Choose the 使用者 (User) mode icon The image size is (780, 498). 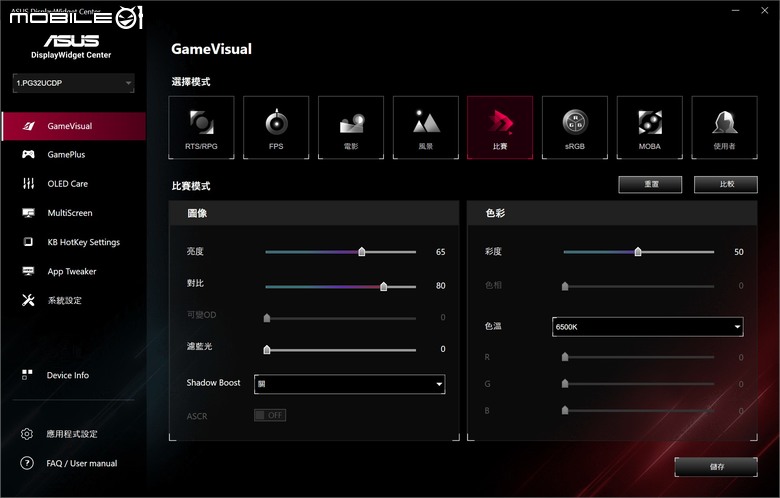(724, 128)
